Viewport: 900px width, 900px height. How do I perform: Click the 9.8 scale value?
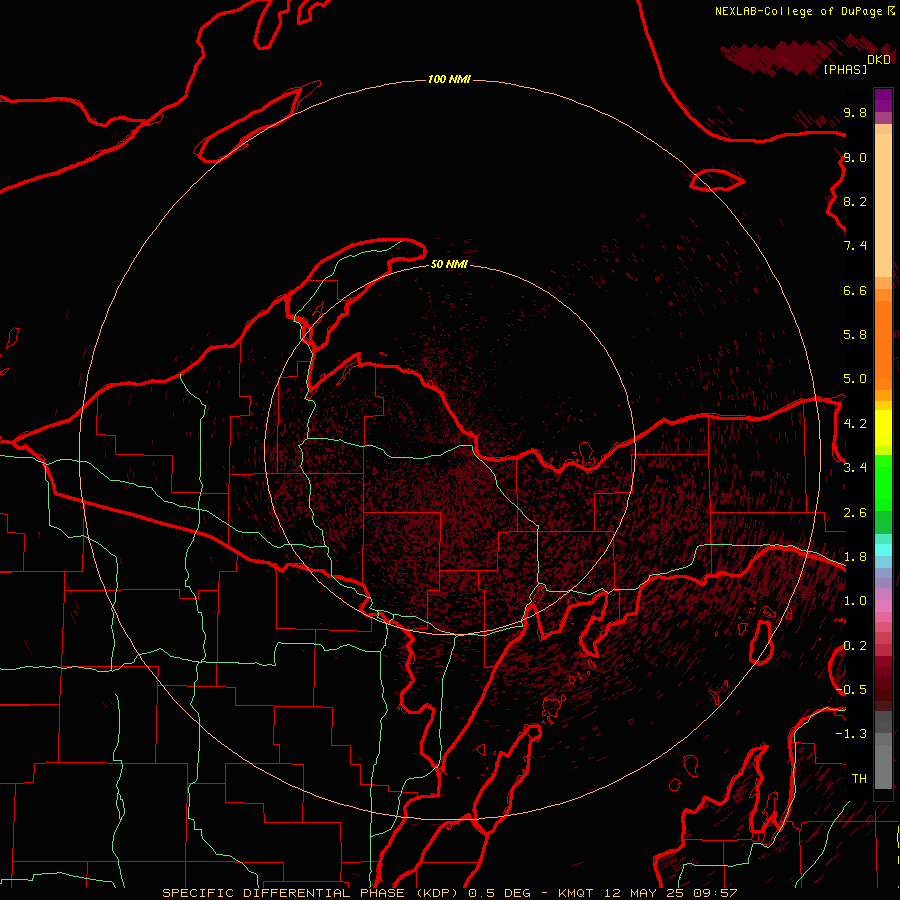coord(855,113)
